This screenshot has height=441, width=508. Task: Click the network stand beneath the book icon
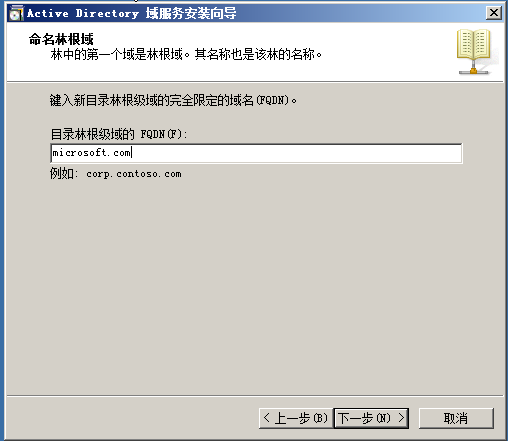pyautogui.click(x=473, y=70)
